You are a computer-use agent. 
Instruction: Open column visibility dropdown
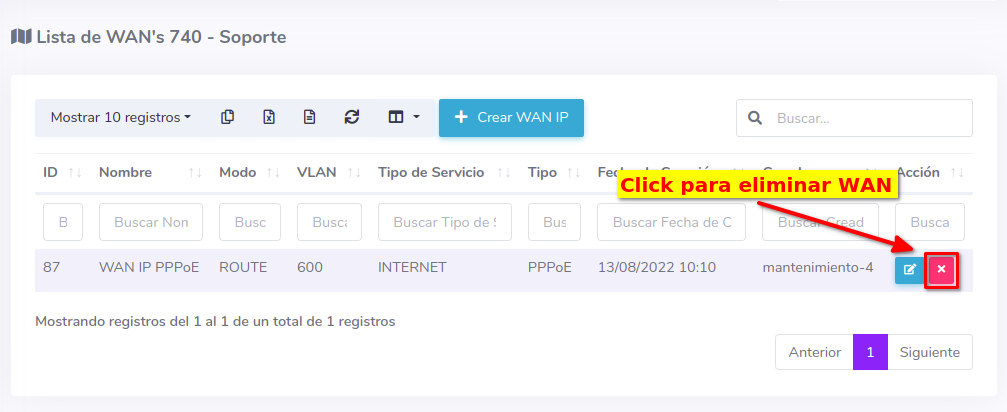403,117
